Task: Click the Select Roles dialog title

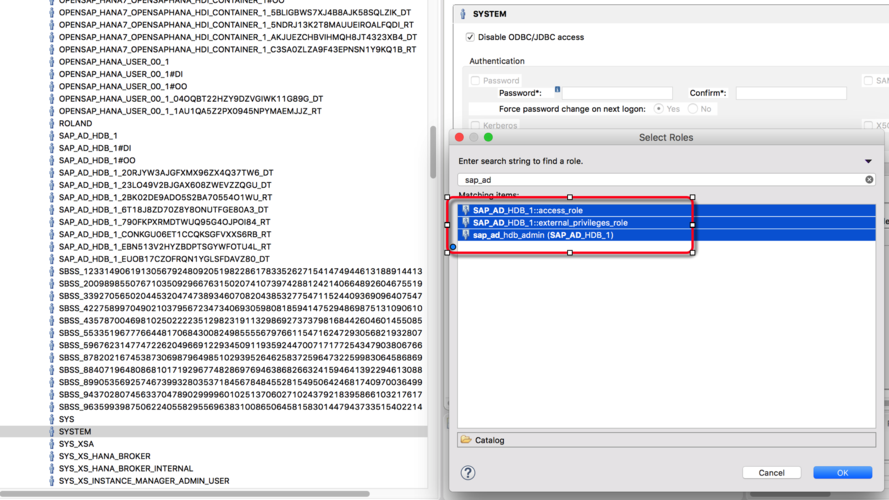Action: (666, 137)
